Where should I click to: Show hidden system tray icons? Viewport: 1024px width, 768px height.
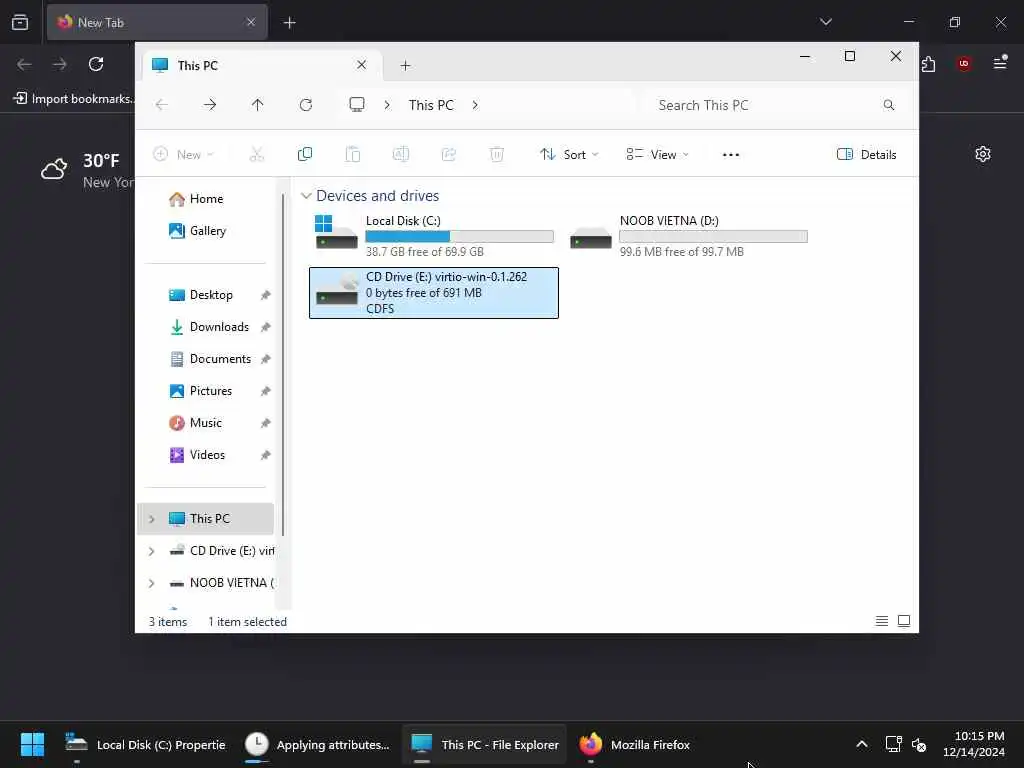click(861, 744)
